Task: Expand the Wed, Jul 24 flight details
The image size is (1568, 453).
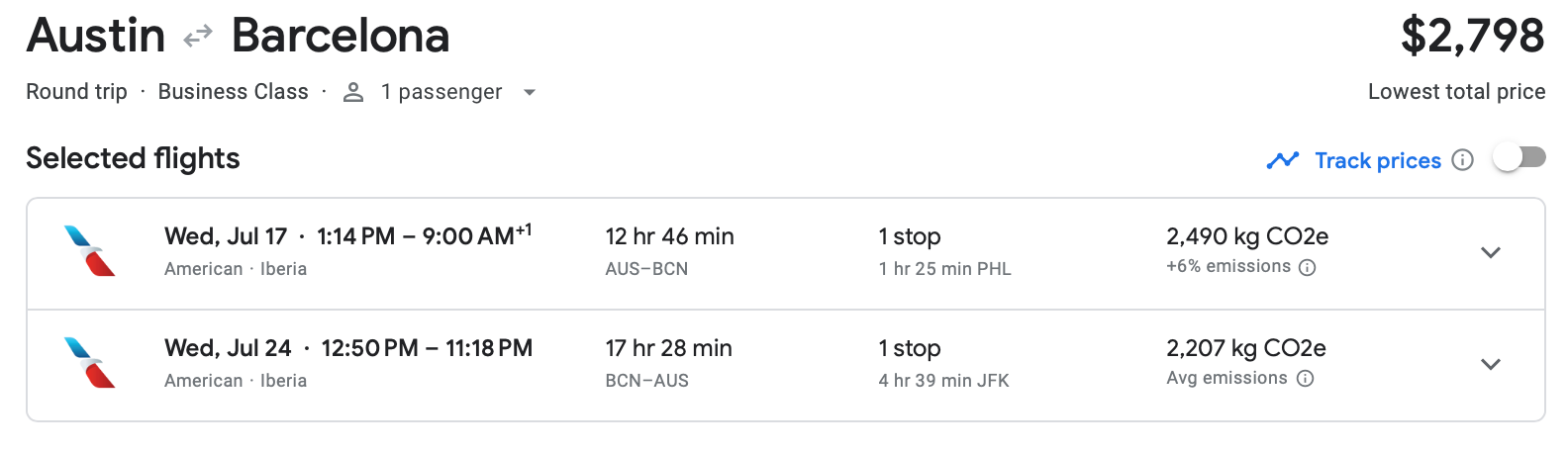Action: click(1490, 364)
